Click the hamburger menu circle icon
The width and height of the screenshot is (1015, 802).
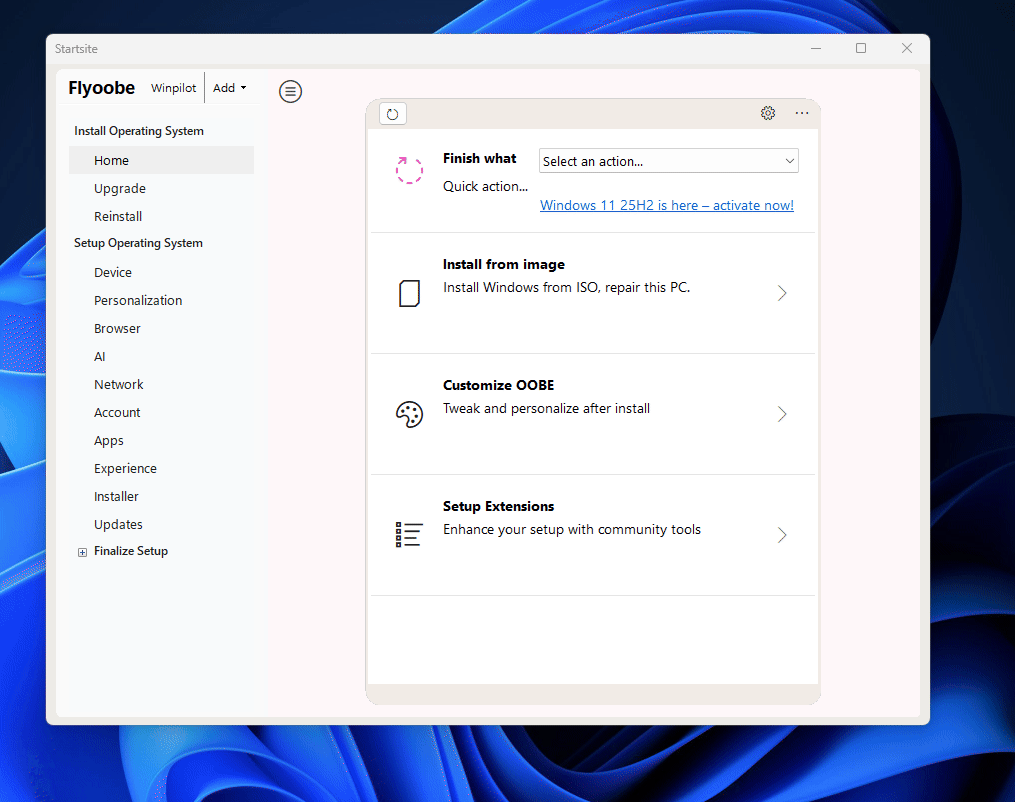[x=290, y=92]
